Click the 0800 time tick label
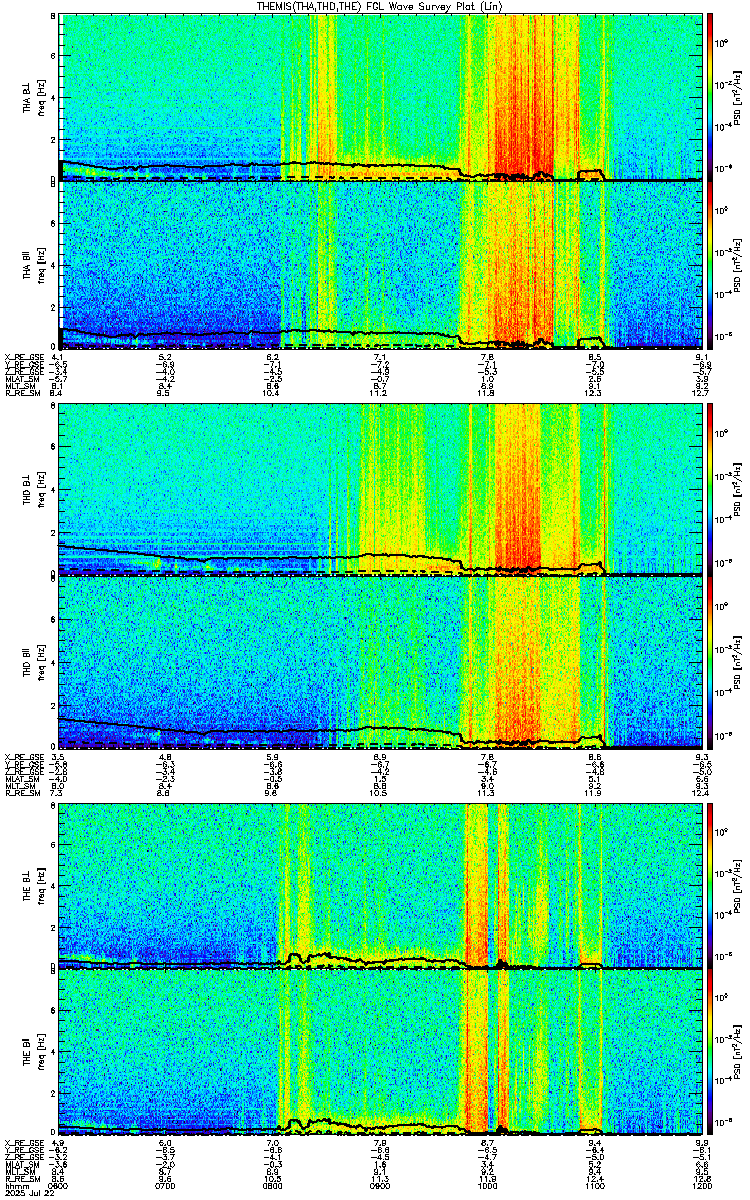 click(274, 1187)
